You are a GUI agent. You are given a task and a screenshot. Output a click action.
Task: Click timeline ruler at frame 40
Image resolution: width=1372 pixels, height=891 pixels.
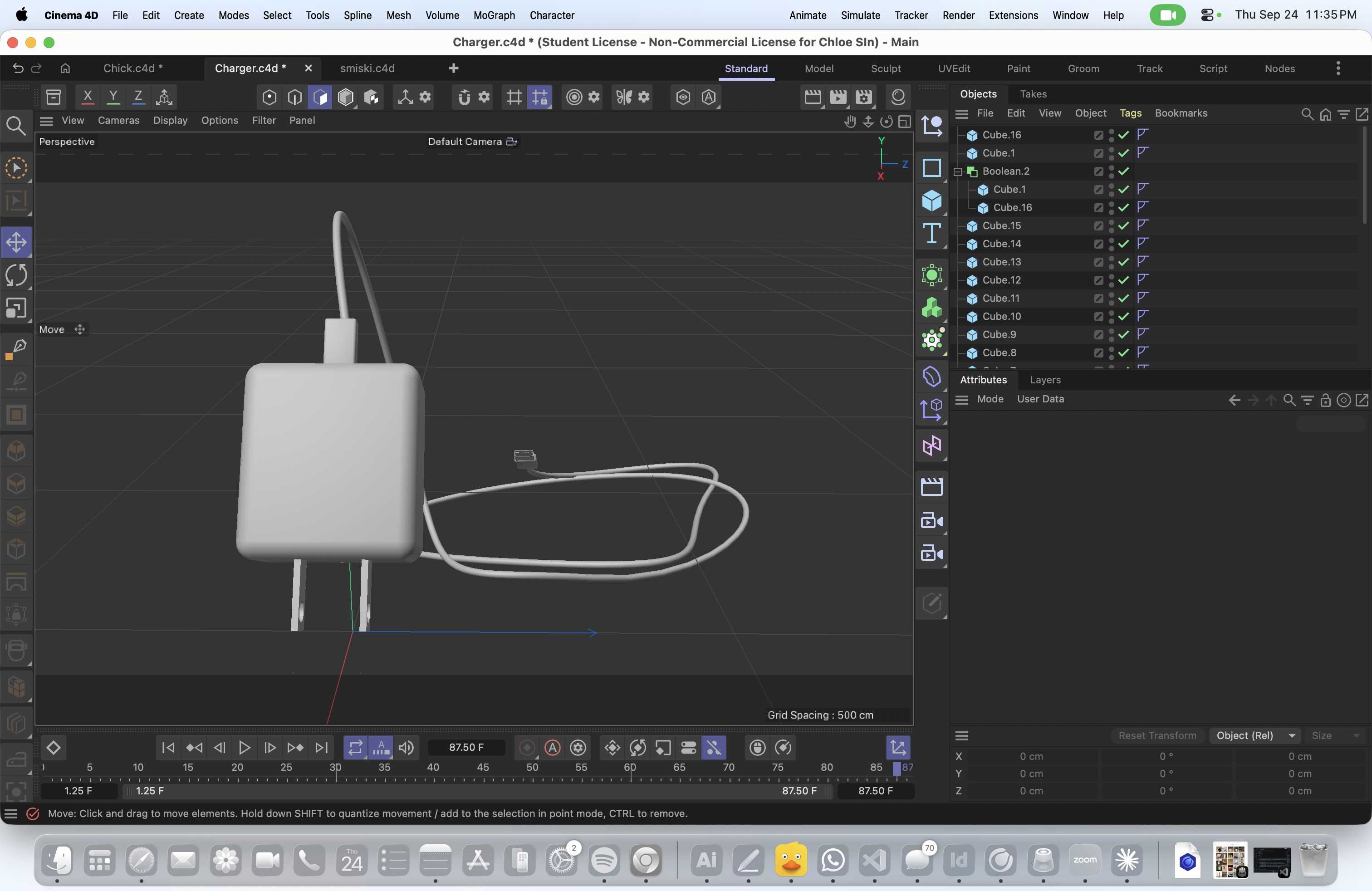pyautogui.click(x=433, y=768)
